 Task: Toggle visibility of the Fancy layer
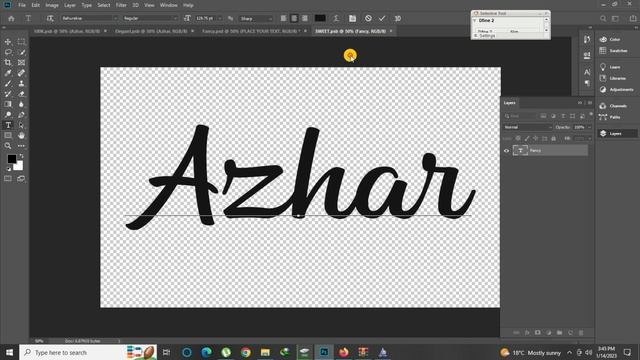click(x=507, y=151)
